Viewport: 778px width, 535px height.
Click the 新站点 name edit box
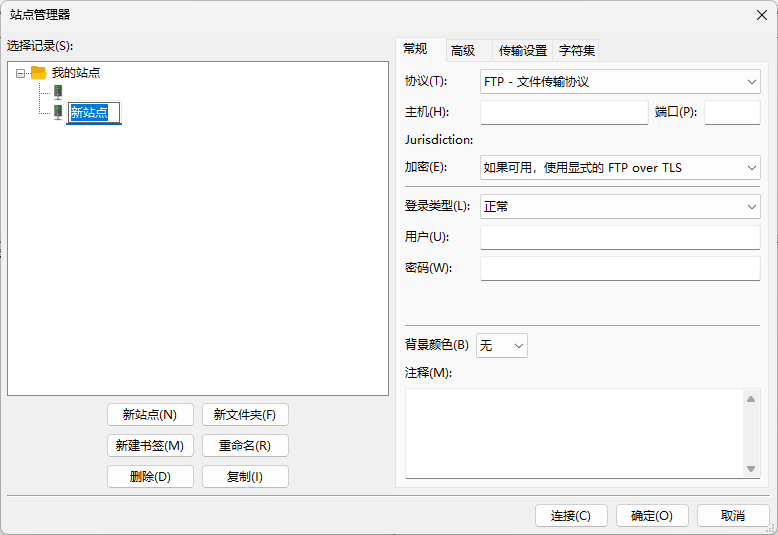94,113
